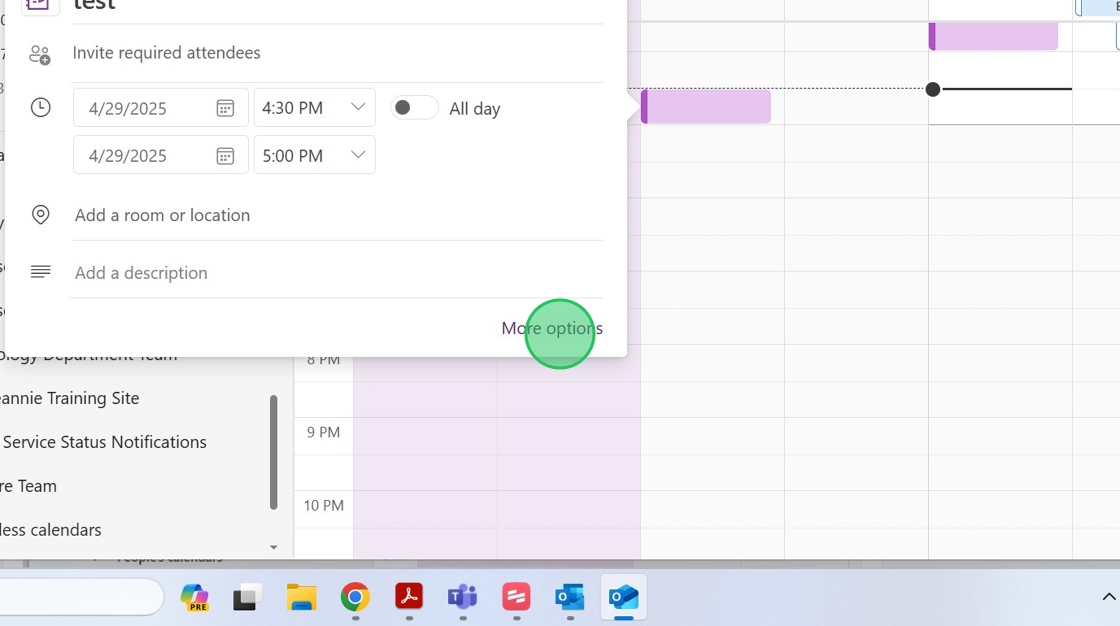Image resolution: width=1120 pixels, height=626 pixels.
Task: Select the Training Site calendar entry
Action: tap(70, 398)
